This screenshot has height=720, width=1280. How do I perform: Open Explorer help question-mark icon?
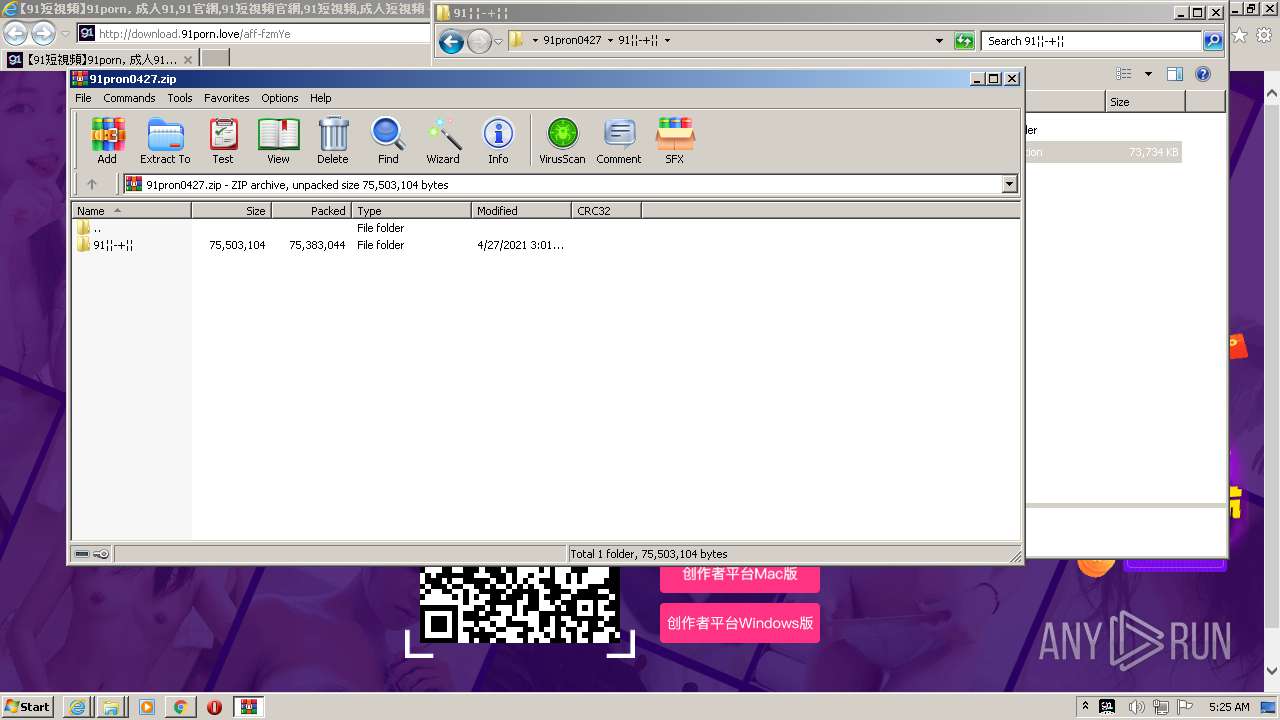[x=1203, y=74]
